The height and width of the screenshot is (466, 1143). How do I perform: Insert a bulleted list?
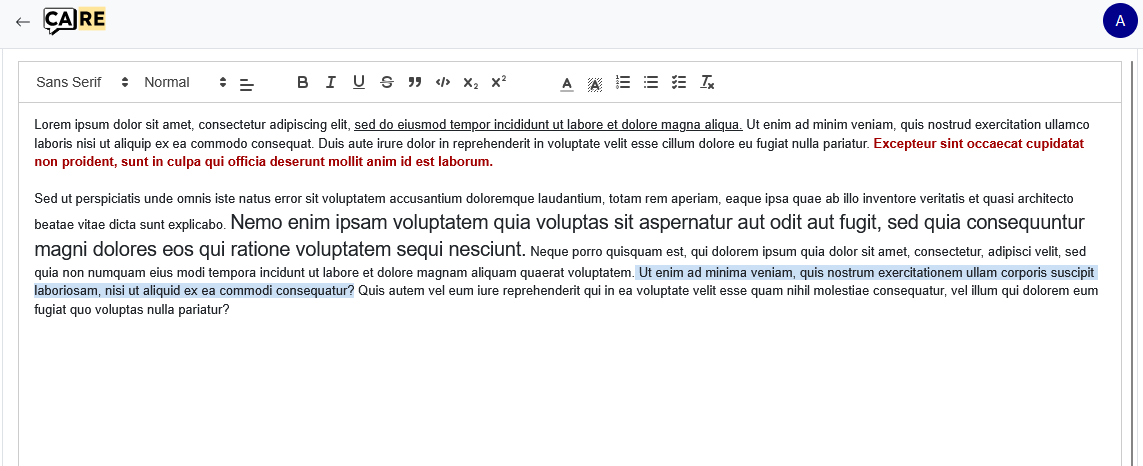point(651,83)
